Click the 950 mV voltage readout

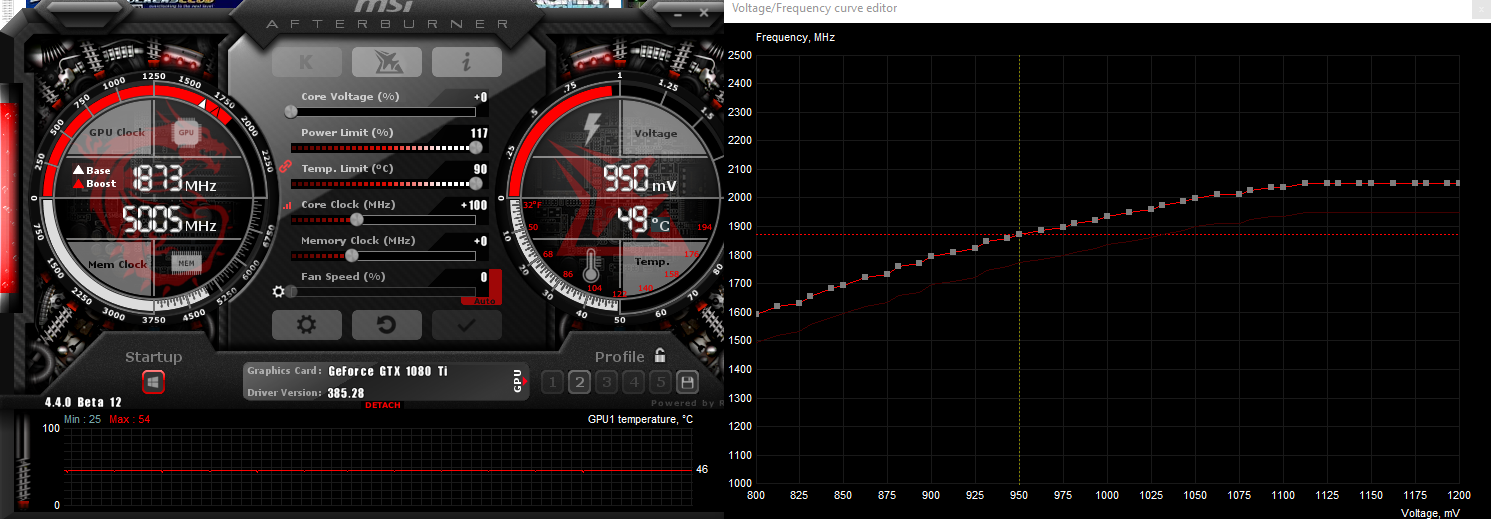(x=639, y=179)
